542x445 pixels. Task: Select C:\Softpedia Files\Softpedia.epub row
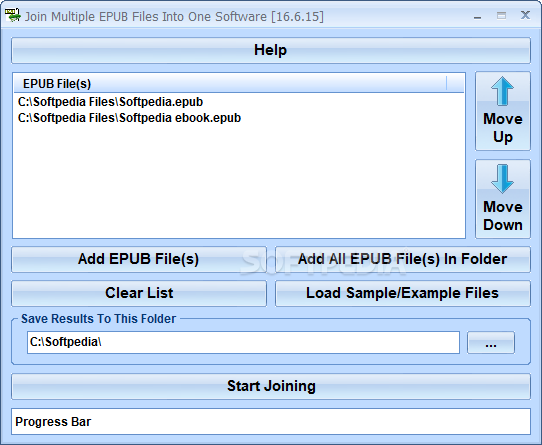(x=239, y=102)
